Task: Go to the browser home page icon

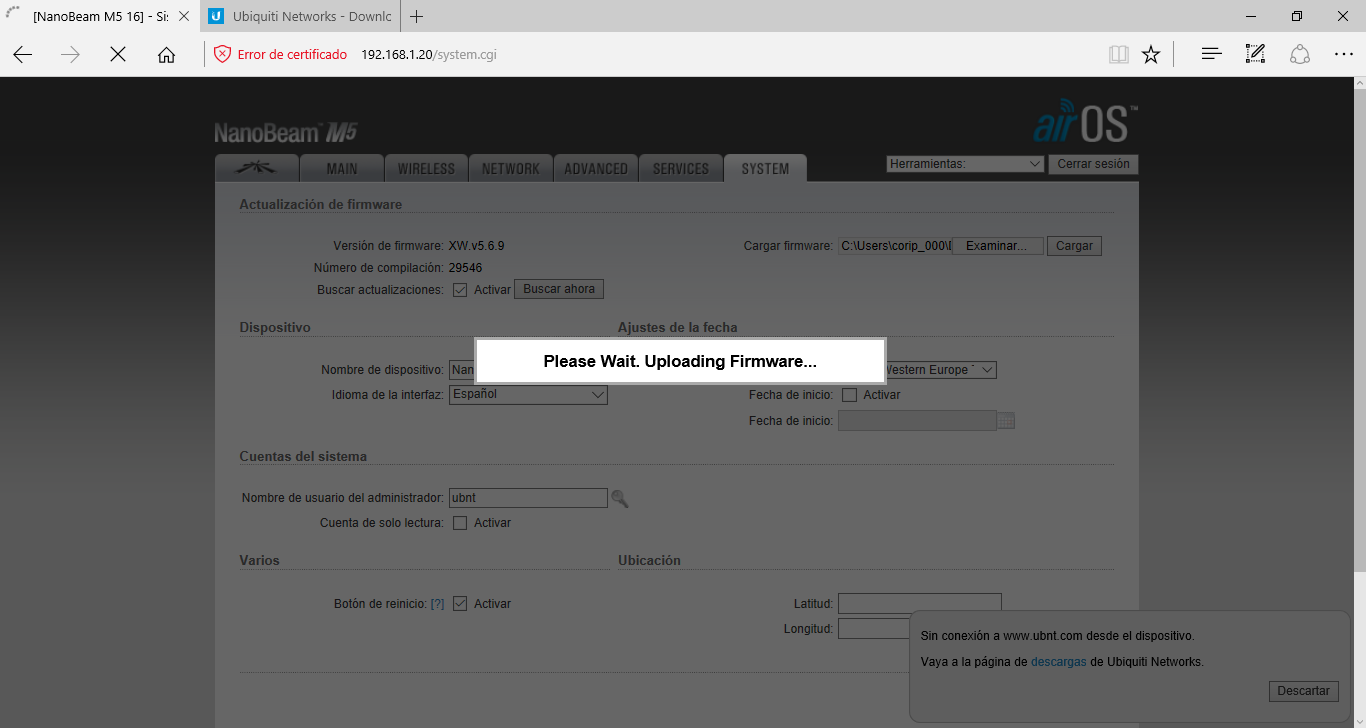Action: point(166,55)
